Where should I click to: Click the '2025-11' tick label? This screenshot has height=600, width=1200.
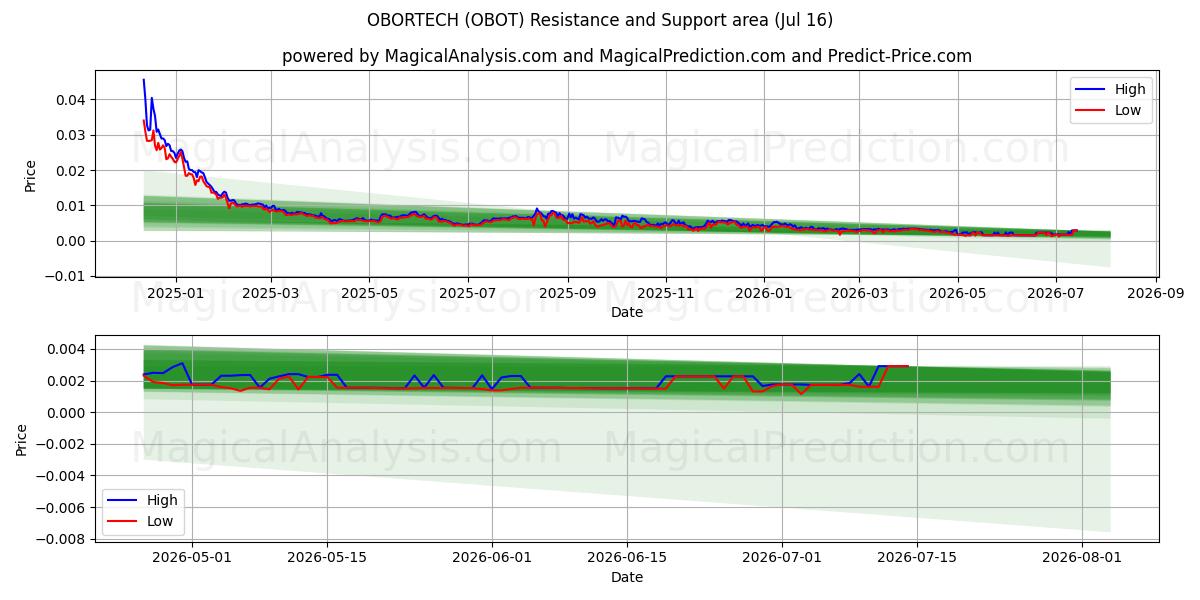[666, 293]
